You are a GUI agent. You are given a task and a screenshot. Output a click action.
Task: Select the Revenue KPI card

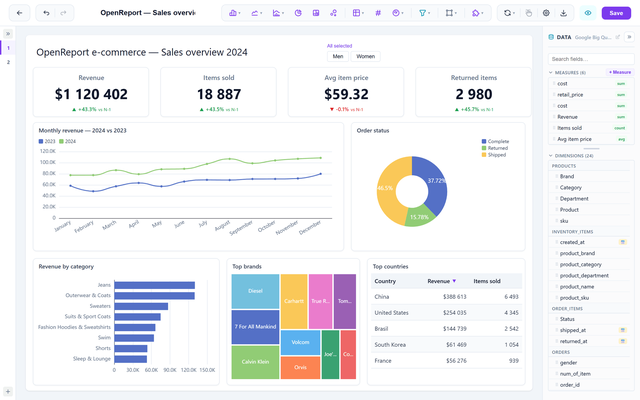[x=91, y=92]
